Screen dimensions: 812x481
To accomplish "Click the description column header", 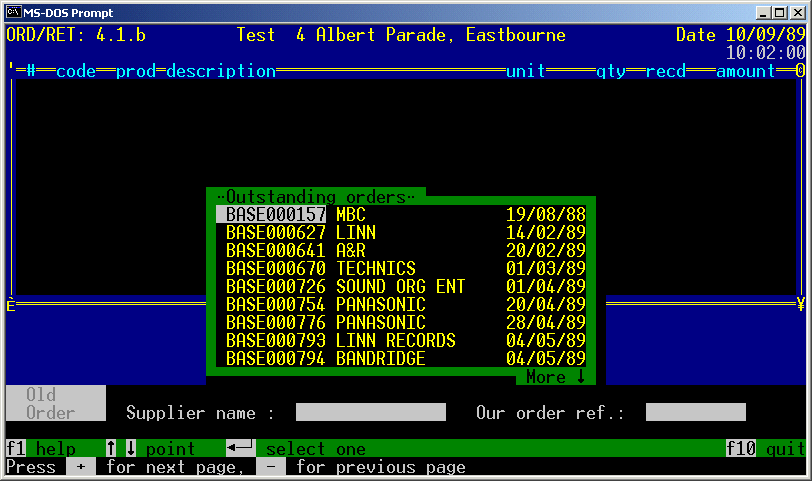I will point(221,71).
